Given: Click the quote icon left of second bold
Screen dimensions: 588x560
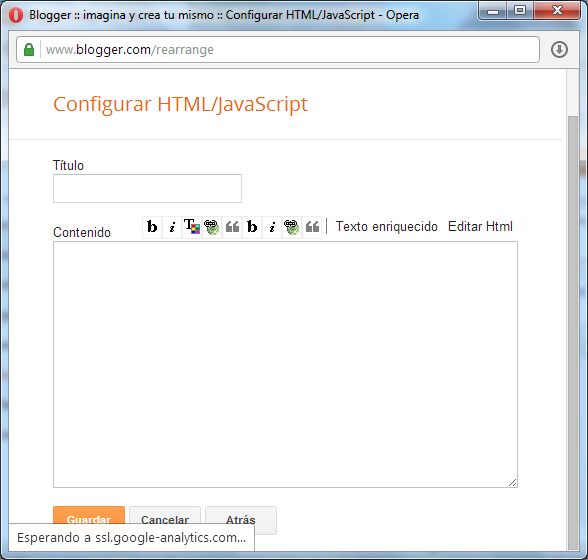Looking at the screenshot, I should coord(232,227).
